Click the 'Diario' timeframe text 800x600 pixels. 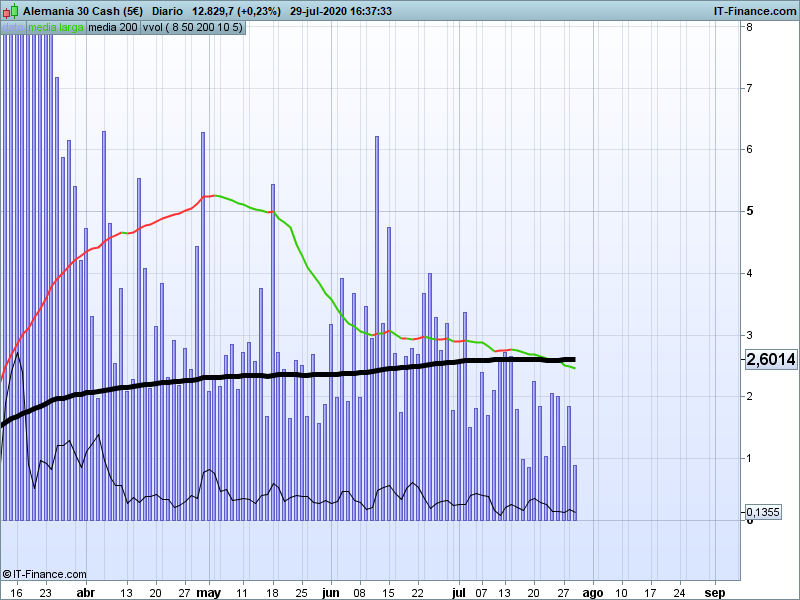[x=167, y=11]
